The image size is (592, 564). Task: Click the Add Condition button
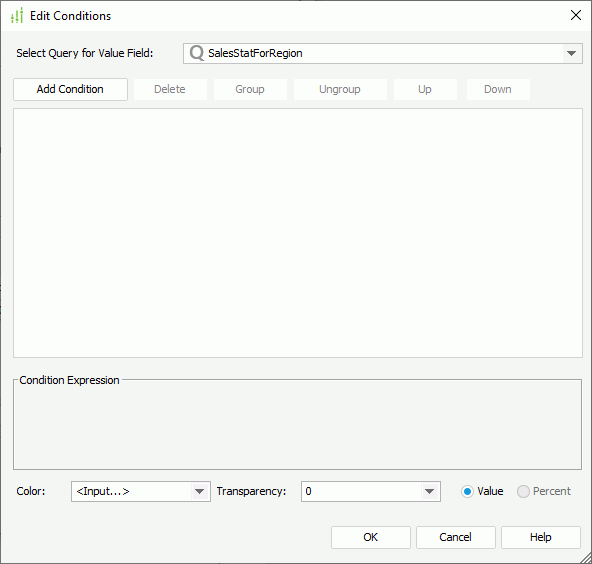click(70, 89)
